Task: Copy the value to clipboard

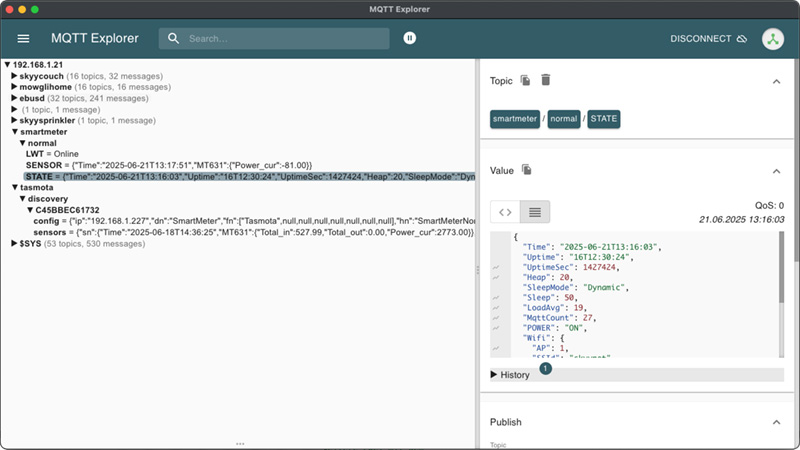Action: coord(527,170)
